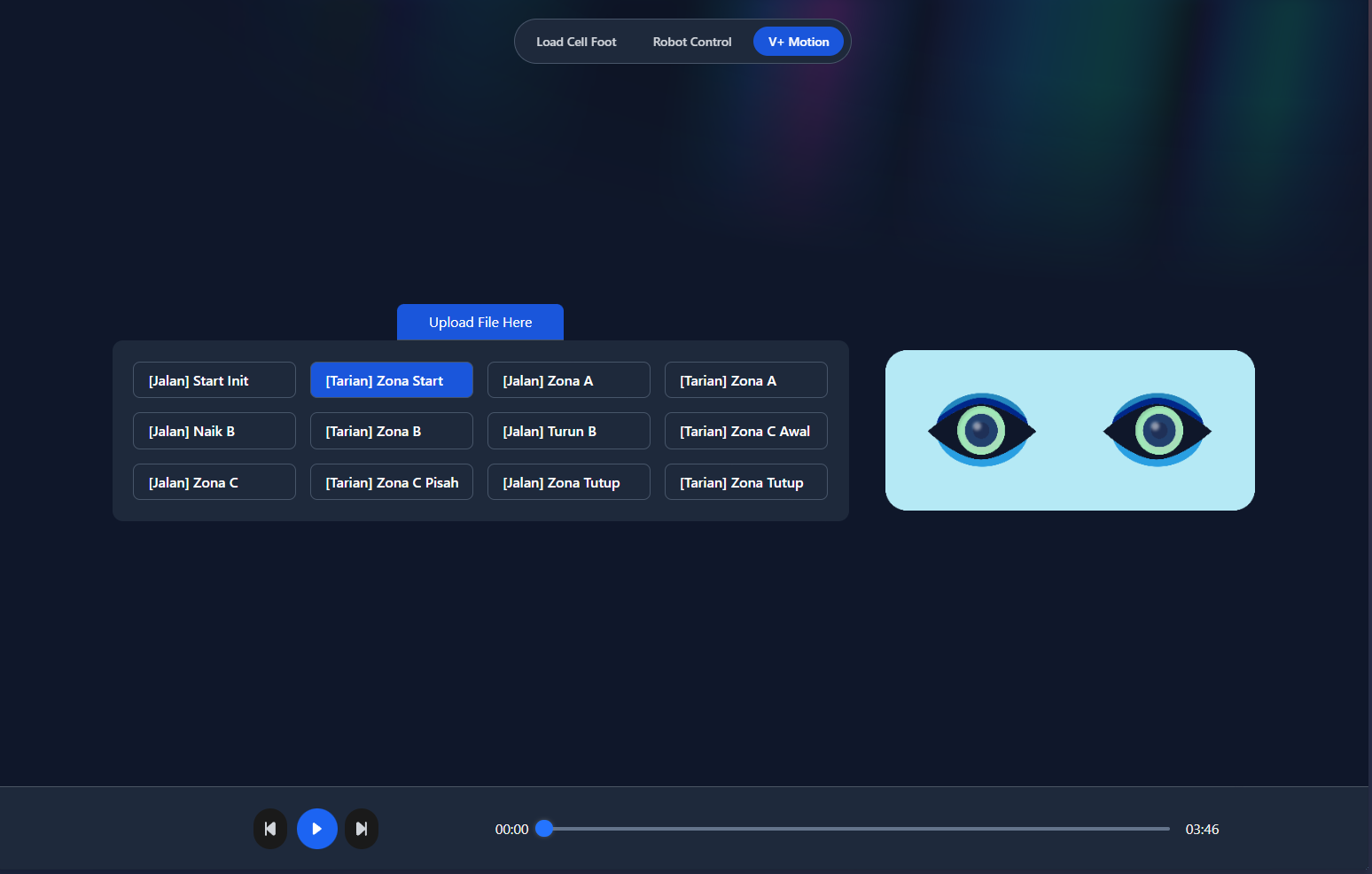Select the V+ Motion tab
Viewport: 1372px width, 874px height.
pyautogui.click(x=798, y=42)
